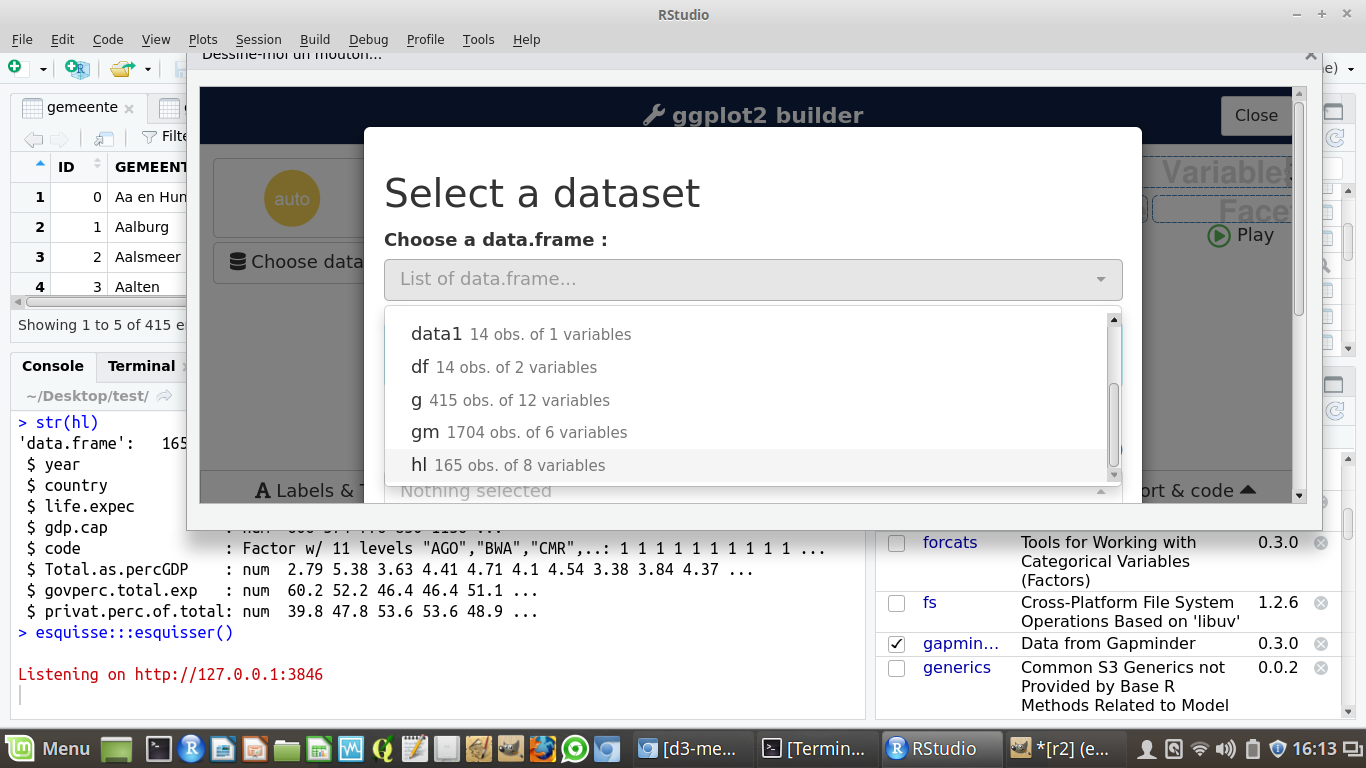The height and width of the screenshot is (768, 1366).
Task: Enable the generics package checkbox
Action: click(897, 668)
